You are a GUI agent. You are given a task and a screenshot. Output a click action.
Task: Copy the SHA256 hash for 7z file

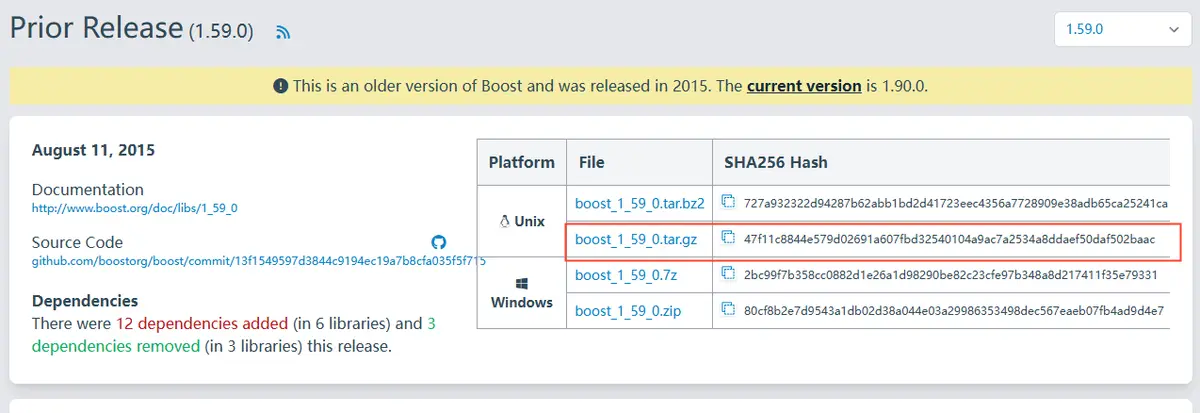click(729, 274)
